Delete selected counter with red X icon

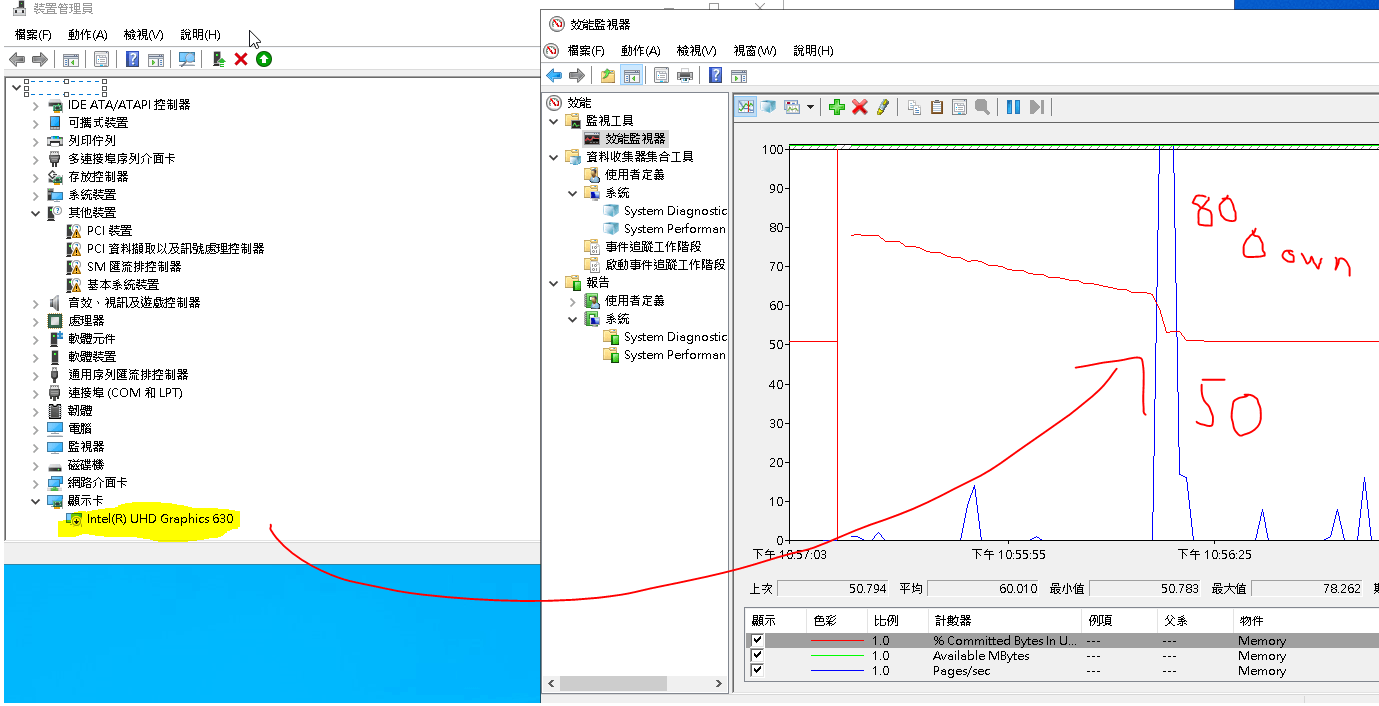pos(859,107)
